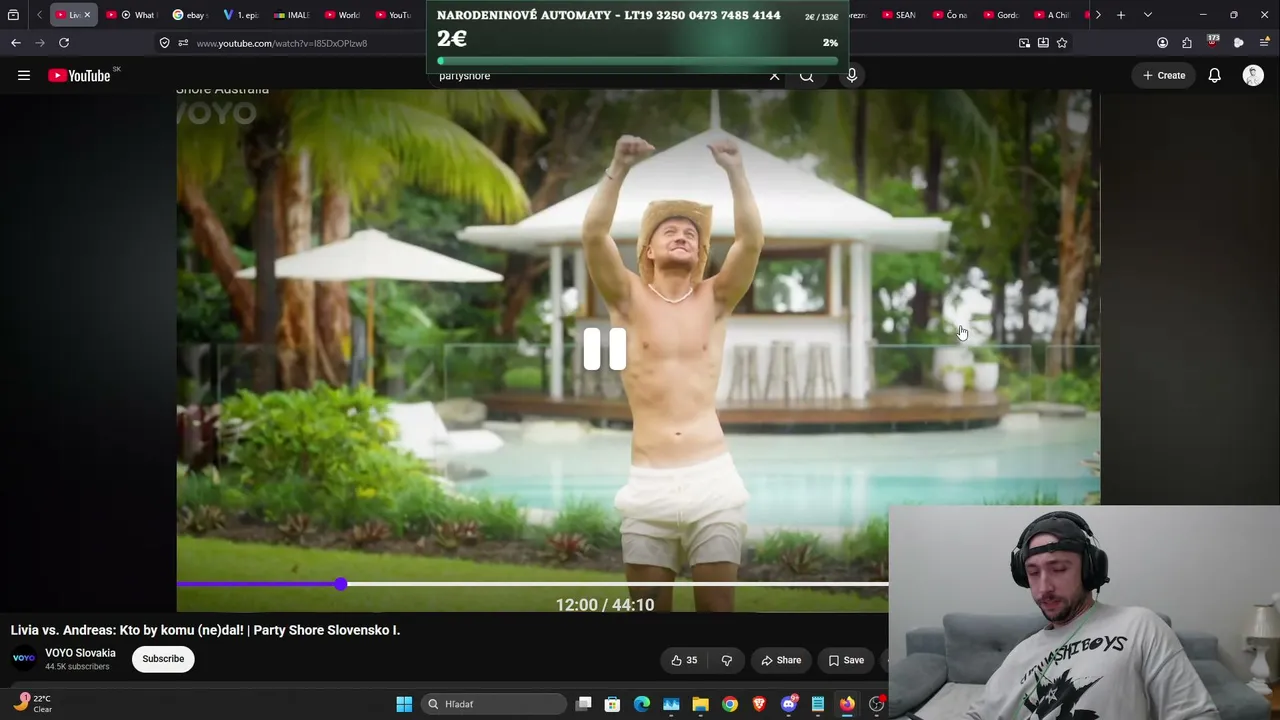
Task: Open the Firefox account icon in toolbar
Action: [x=1162, y=43]
